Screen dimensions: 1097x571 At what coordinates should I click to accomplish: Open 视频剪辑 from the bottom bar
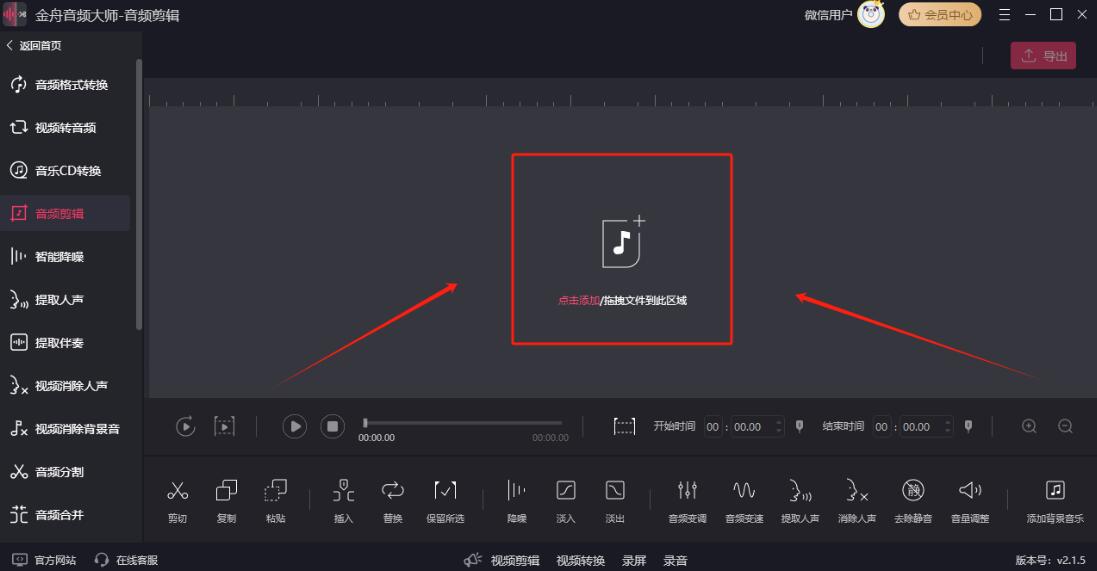click(515, 561)
